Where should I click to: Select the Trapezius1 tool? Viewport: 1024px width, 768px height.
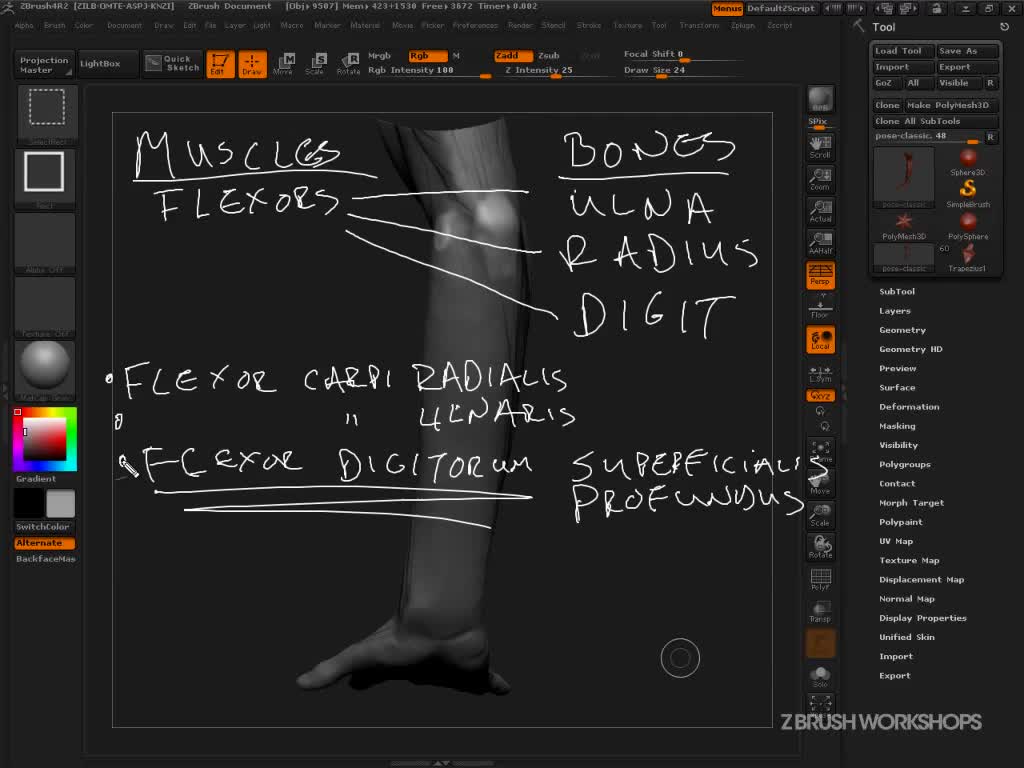tap(968, 258)
